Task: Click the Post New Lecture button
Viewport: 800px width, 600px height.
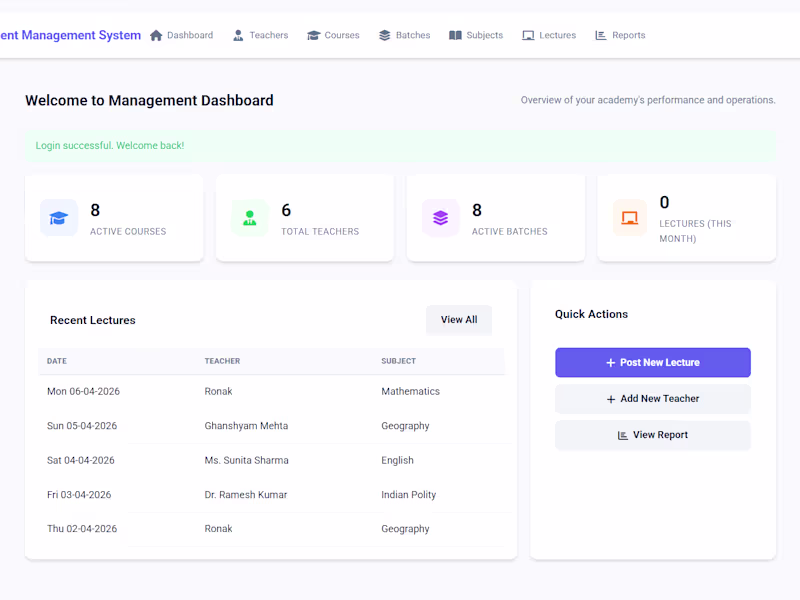Action: (653, 363)
